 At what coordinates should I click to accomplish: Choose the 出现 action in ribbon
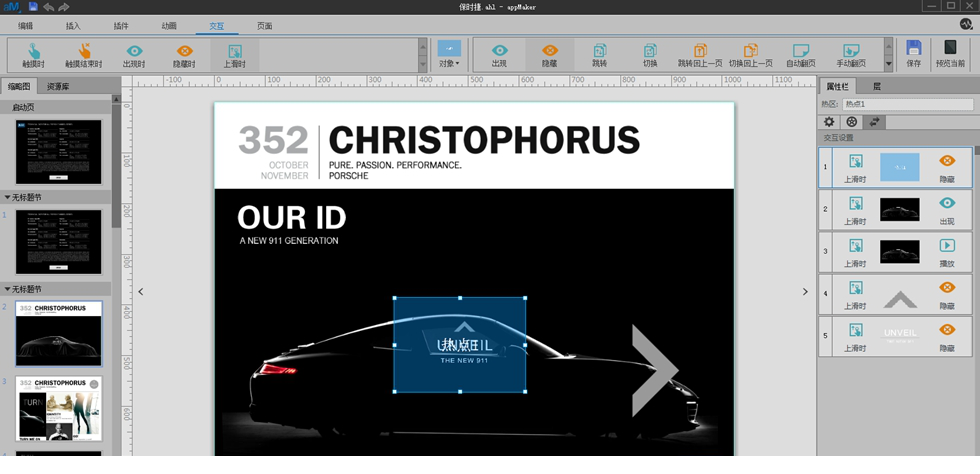click(x=499, y=55)
